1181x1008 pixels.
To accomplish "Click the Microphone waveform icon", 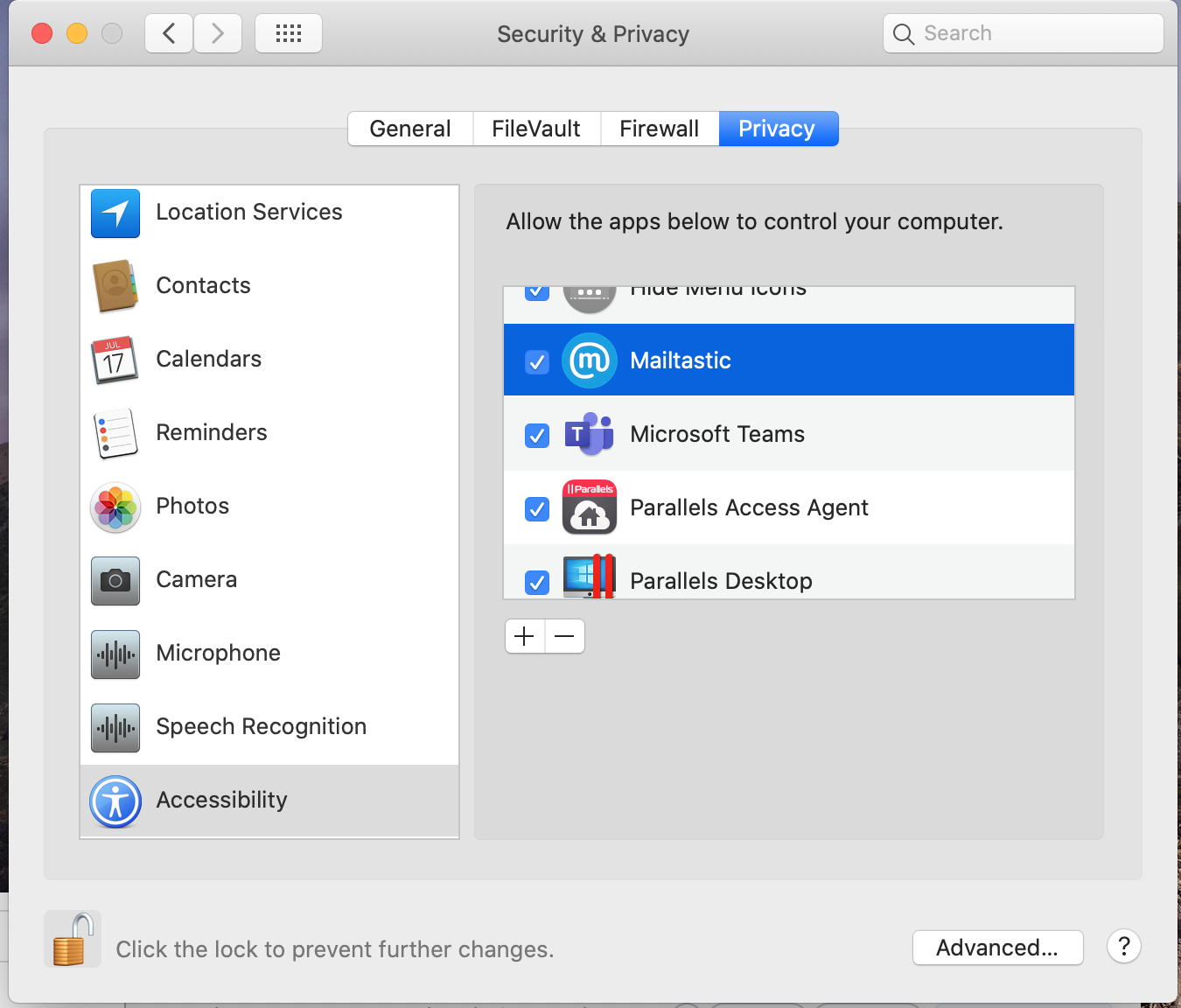I will [x=115, y=654].
